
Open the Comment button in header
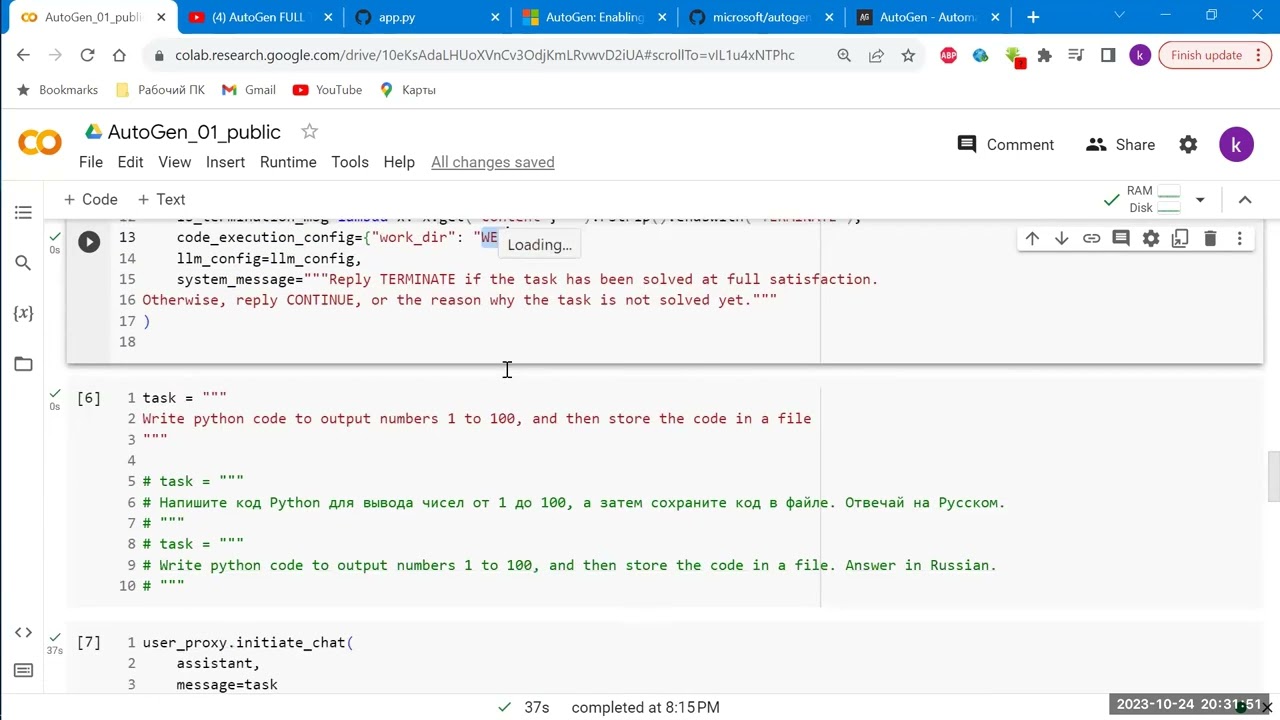pos(1006,145)
